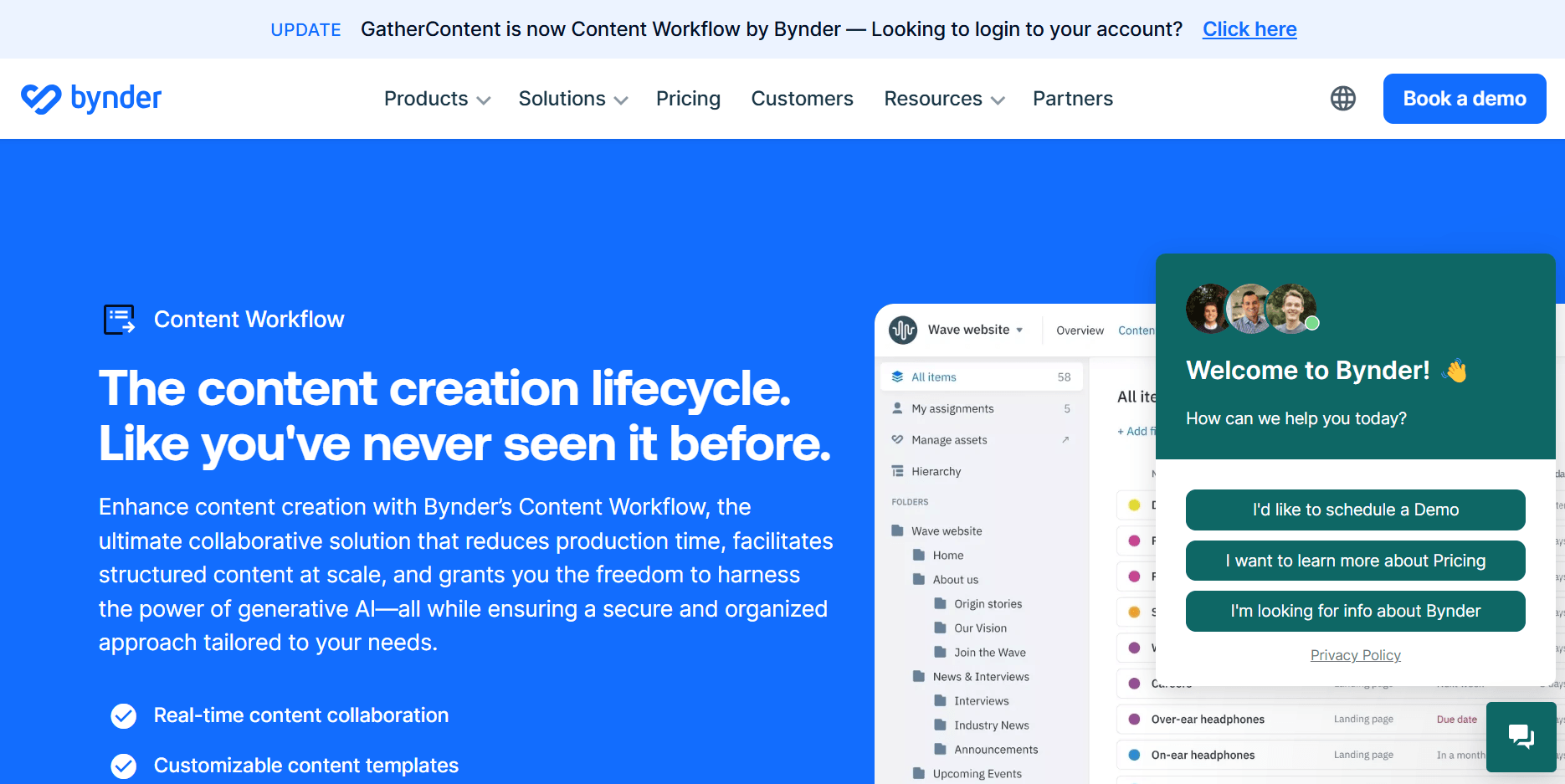Click the 58 count in All items
Viewport: 1565px width, 784px height.
pos(1064,377)
